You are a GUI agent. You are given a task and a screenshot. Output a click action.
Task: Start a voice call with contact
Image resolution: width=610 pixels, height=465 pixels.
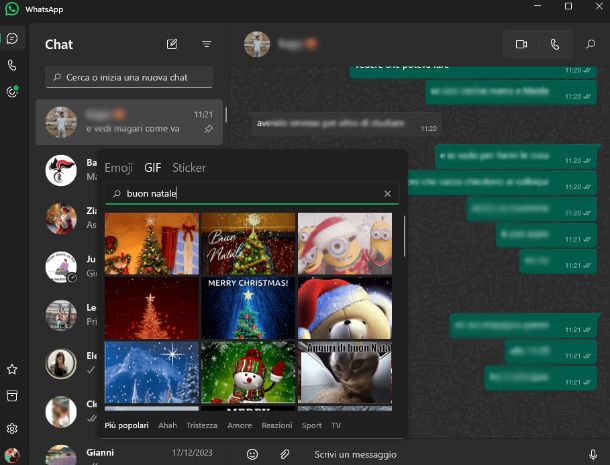555,44
